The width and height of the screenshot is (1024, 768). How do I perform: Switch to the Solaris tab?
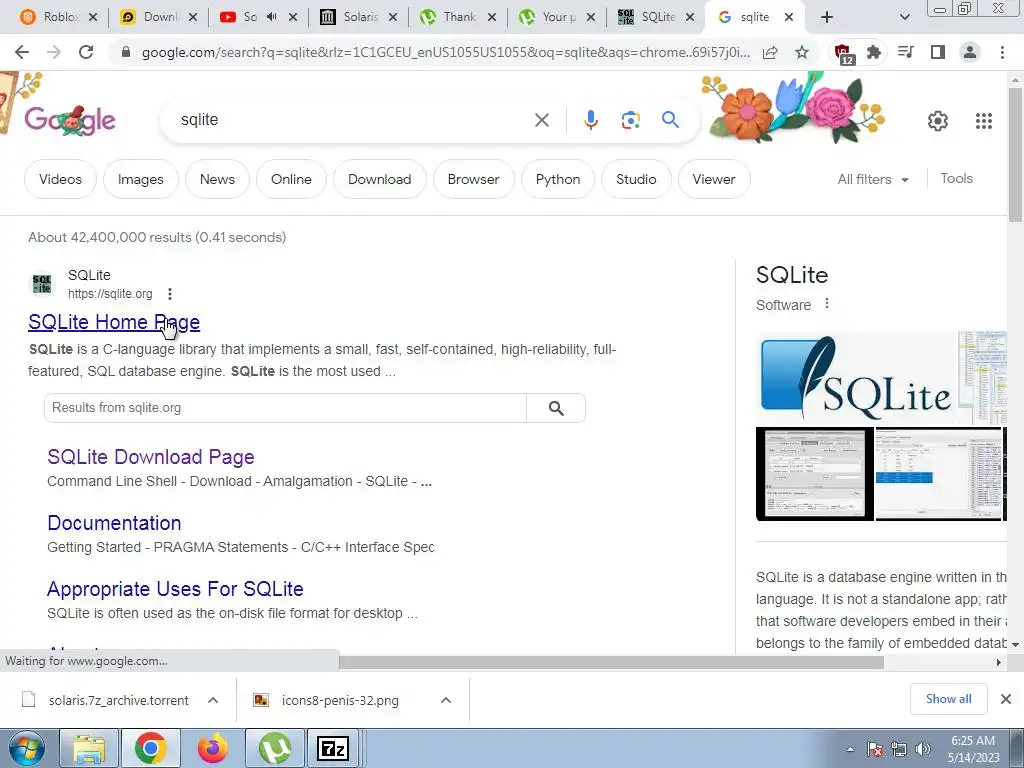tap(359, 17)
